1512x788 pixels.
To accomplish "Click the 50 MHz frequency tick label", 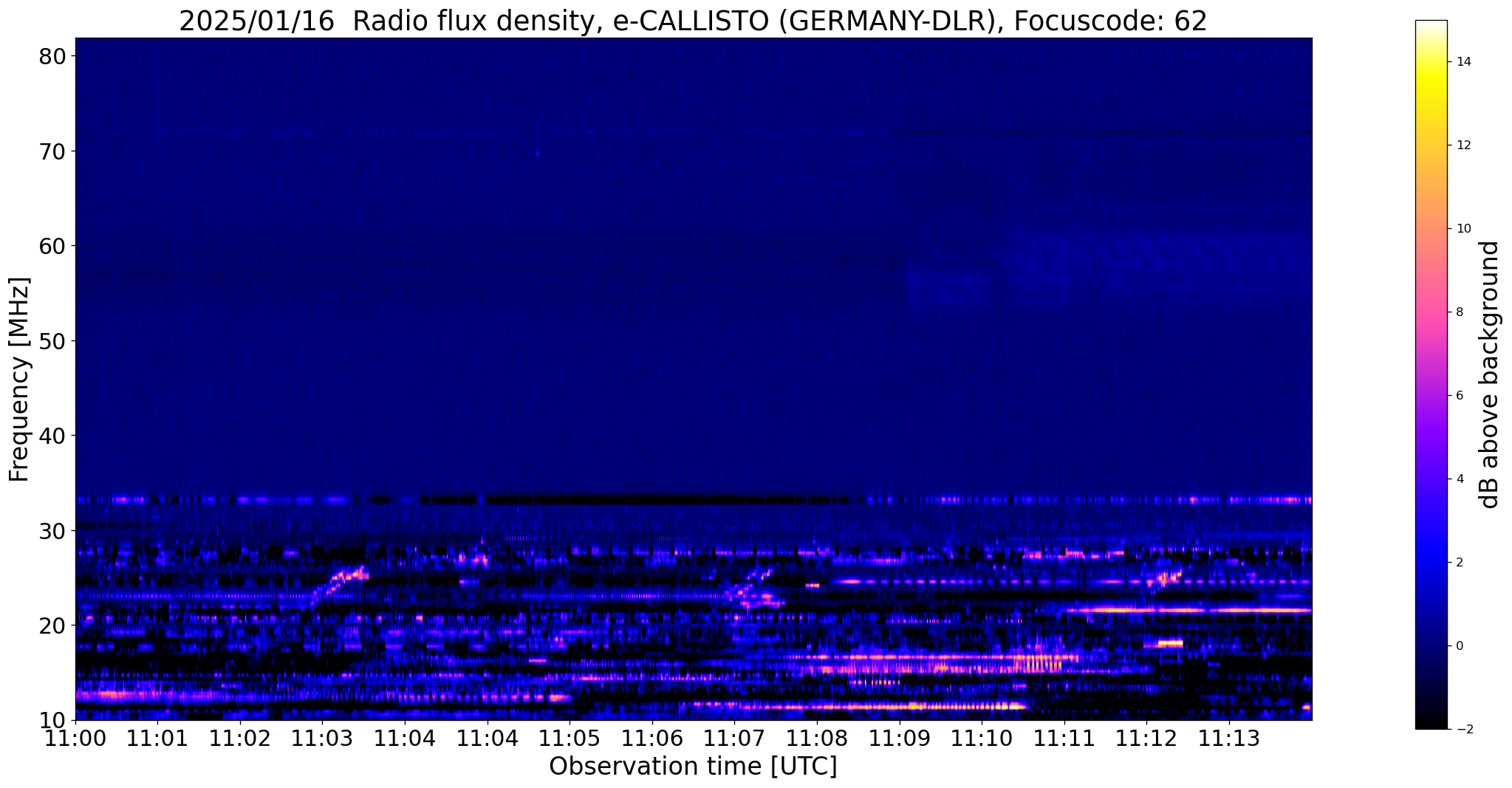I will (x=54, y=341).
